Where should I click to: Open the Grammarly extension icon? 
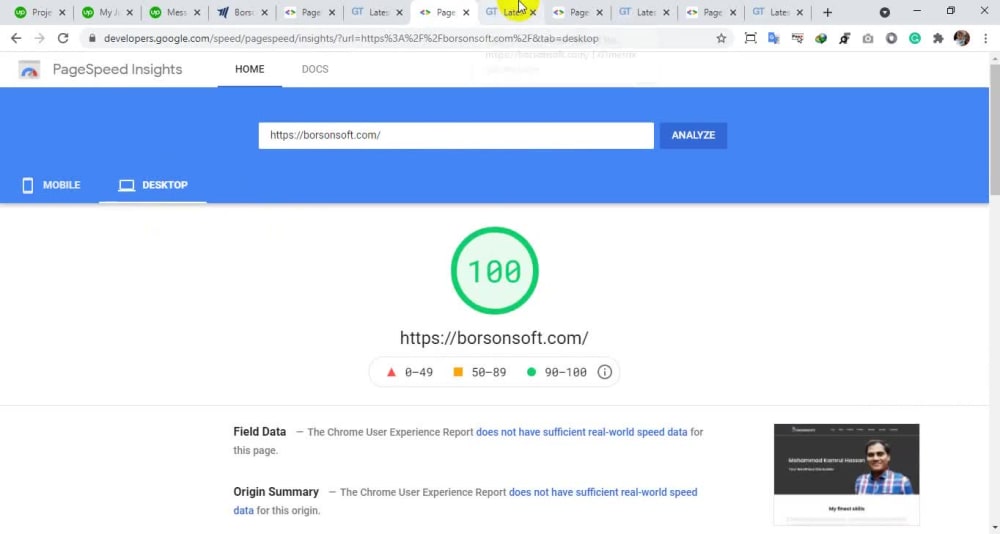tap(915, 38)
